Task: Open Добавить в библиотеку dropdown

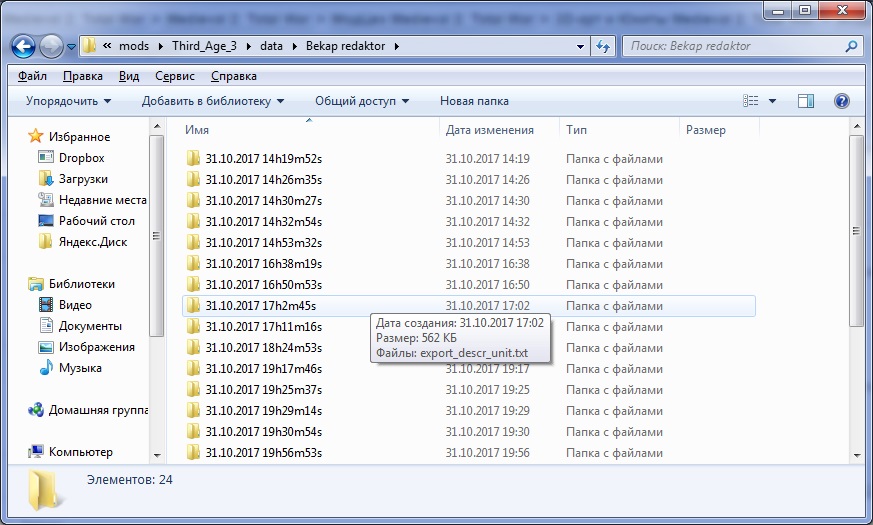Action: tap(213, 101)
